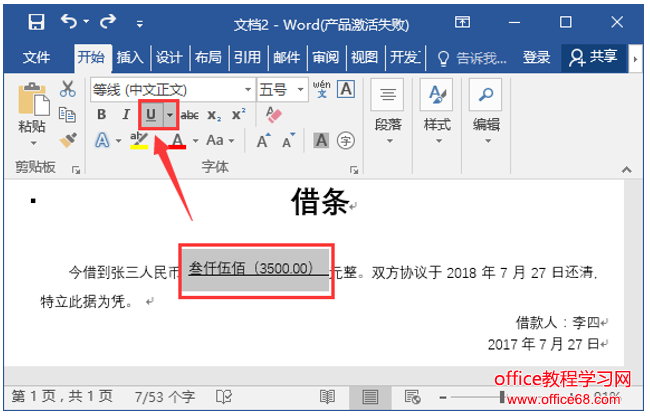
Task: Apply text effects blue A
Action: coord(102,140)
